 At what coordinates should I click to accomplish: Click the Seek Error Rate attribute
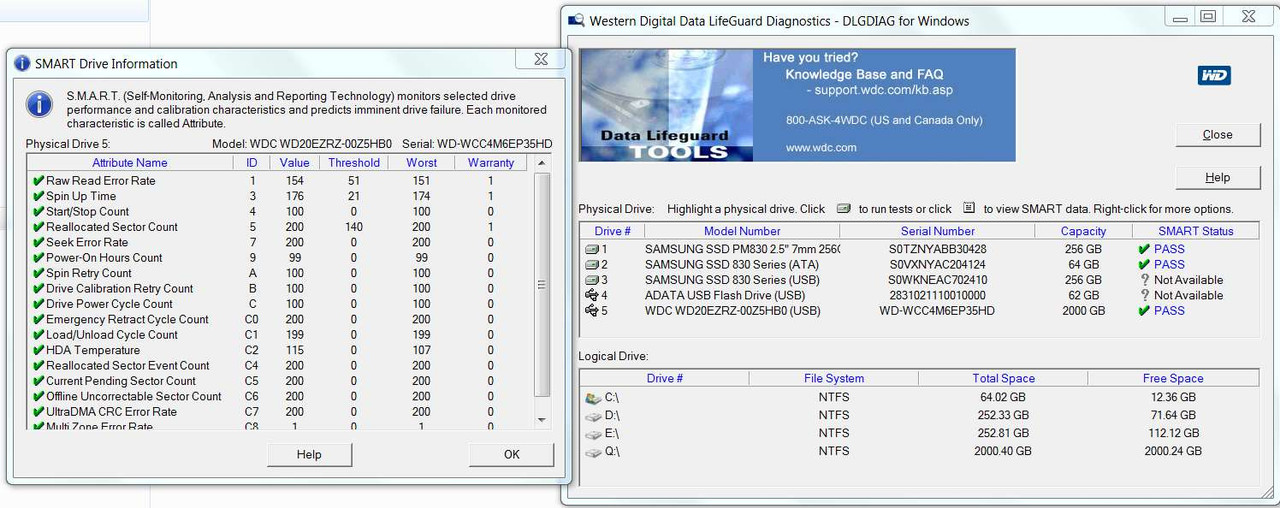coord(87,242)
